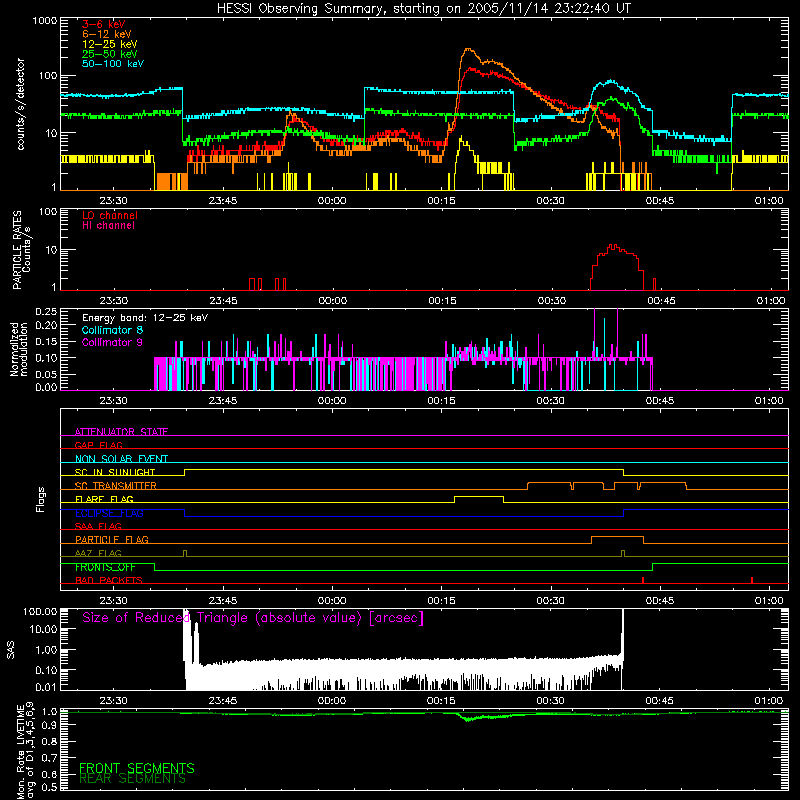Click the GAP FLAG label
The height and width of the screenshot is (800, 800).
point(98,445)
